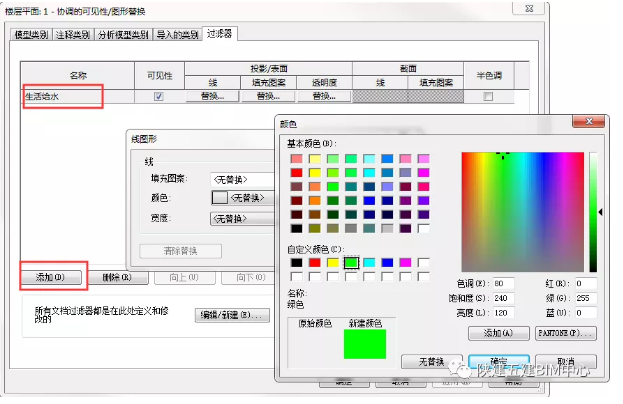Open the 导入的类别 tab
Image resolution: width=623 pixels, height=404 pixels.
tap(177, 35)
